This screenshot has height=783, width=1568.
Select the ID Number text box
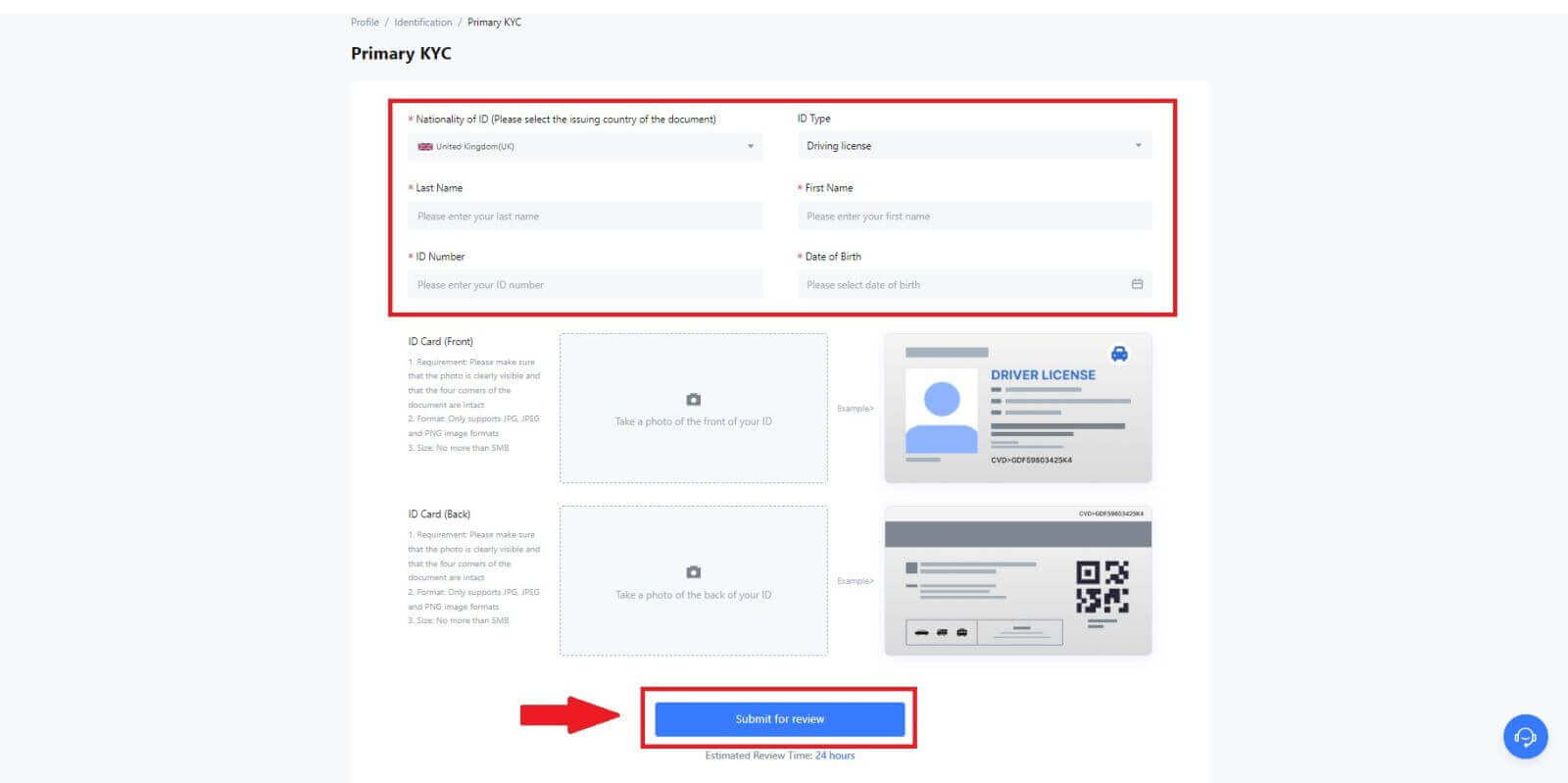click(585, 285)
